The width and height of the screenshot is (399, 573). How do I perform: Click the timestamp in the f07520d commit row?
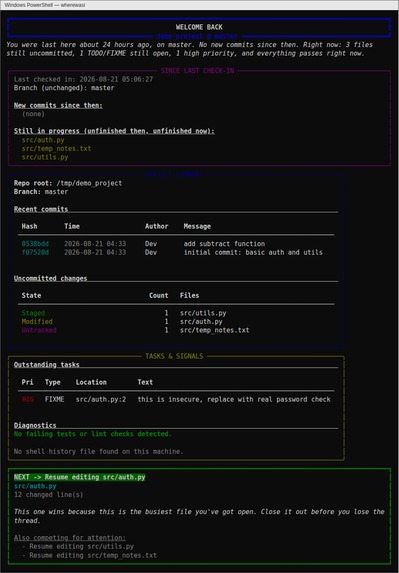click(95, 253)
